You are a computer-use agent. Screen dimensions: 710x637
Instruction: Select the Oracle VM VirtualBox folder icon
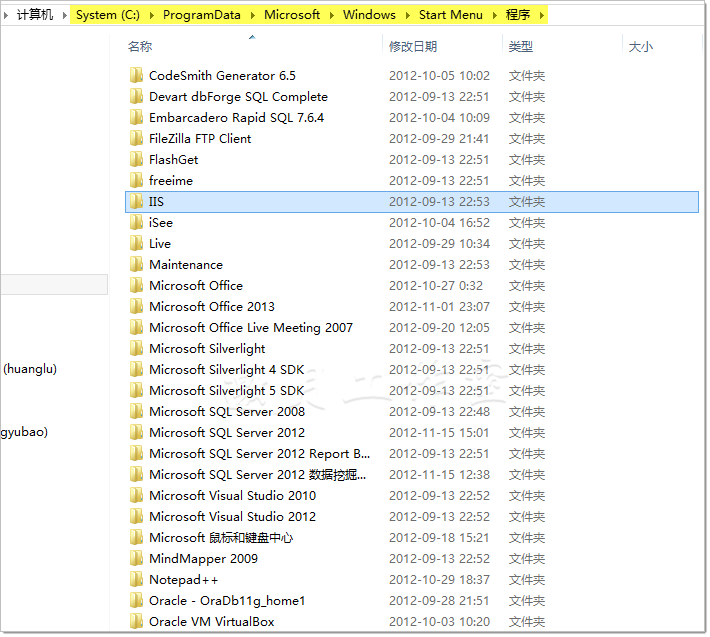pos(136,622)
